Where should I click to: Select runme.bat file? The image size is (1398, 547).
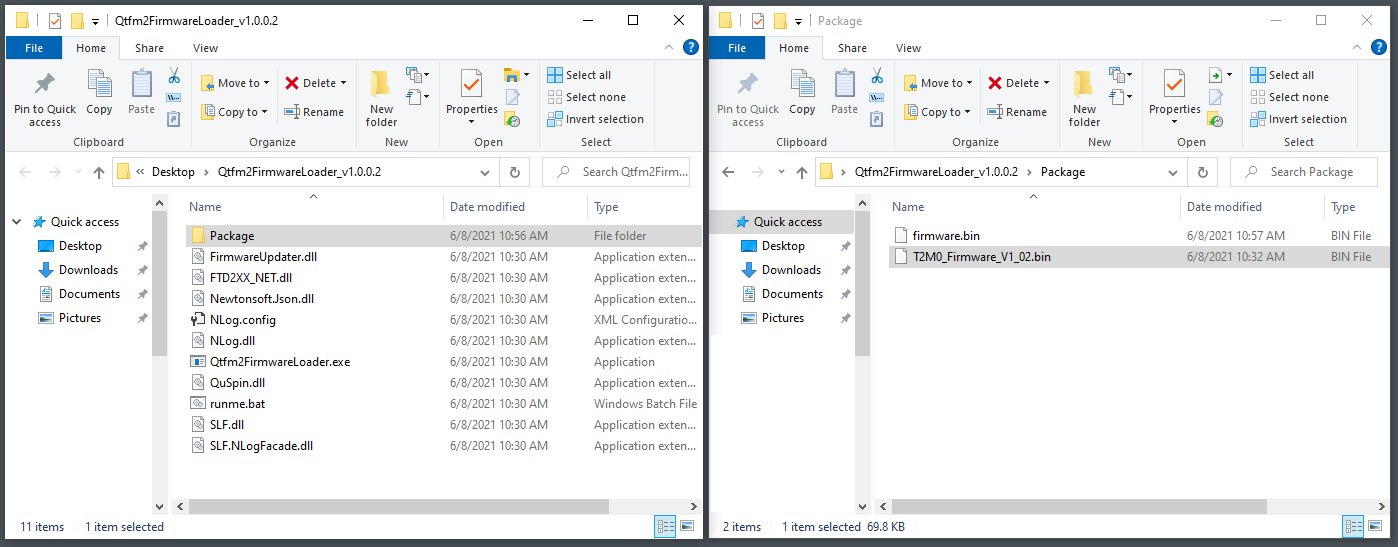pos(237,404)
